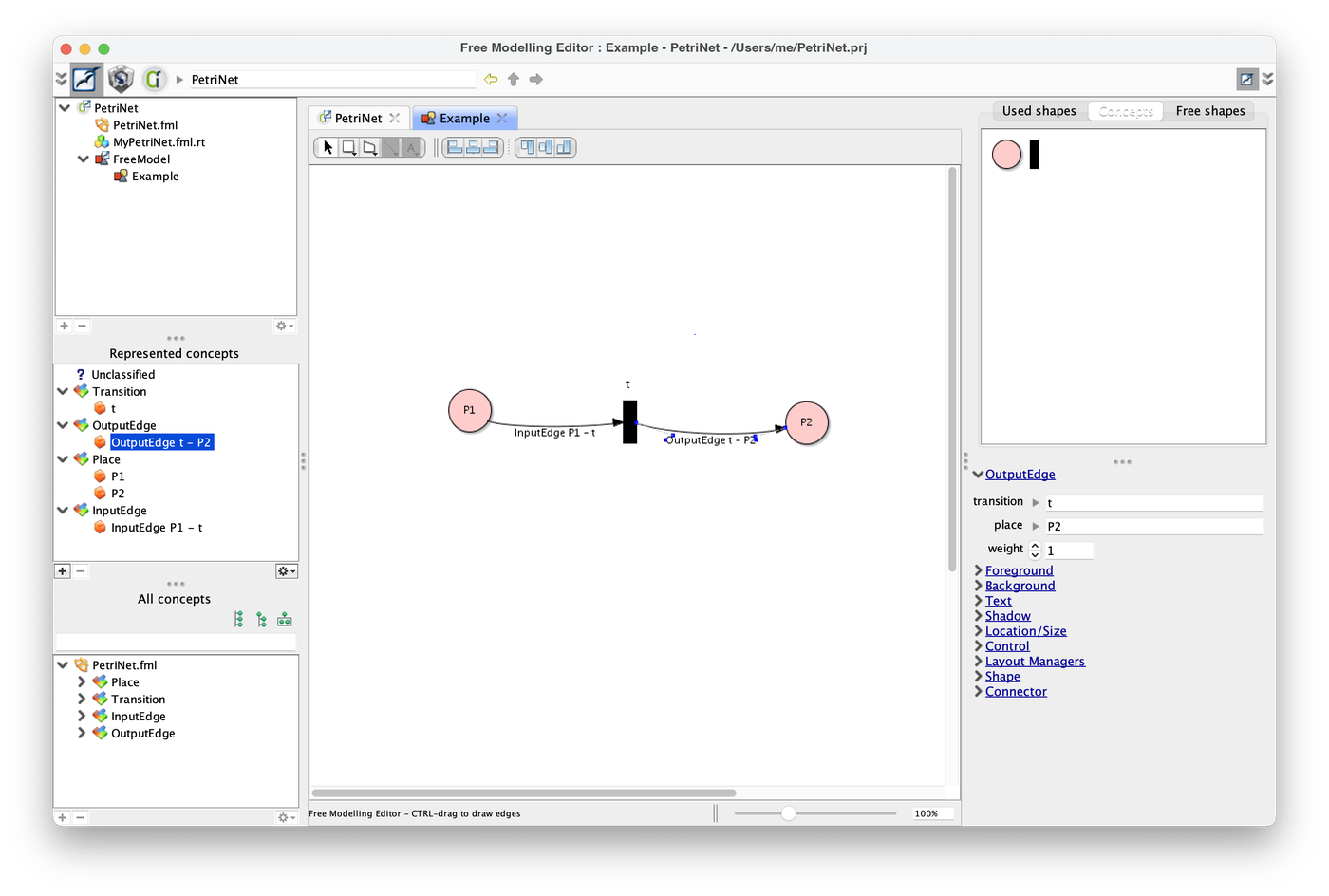This screenshot has width=1329, height=896.
Task: Navigate up one level
Action: click(x=514, y=79)
